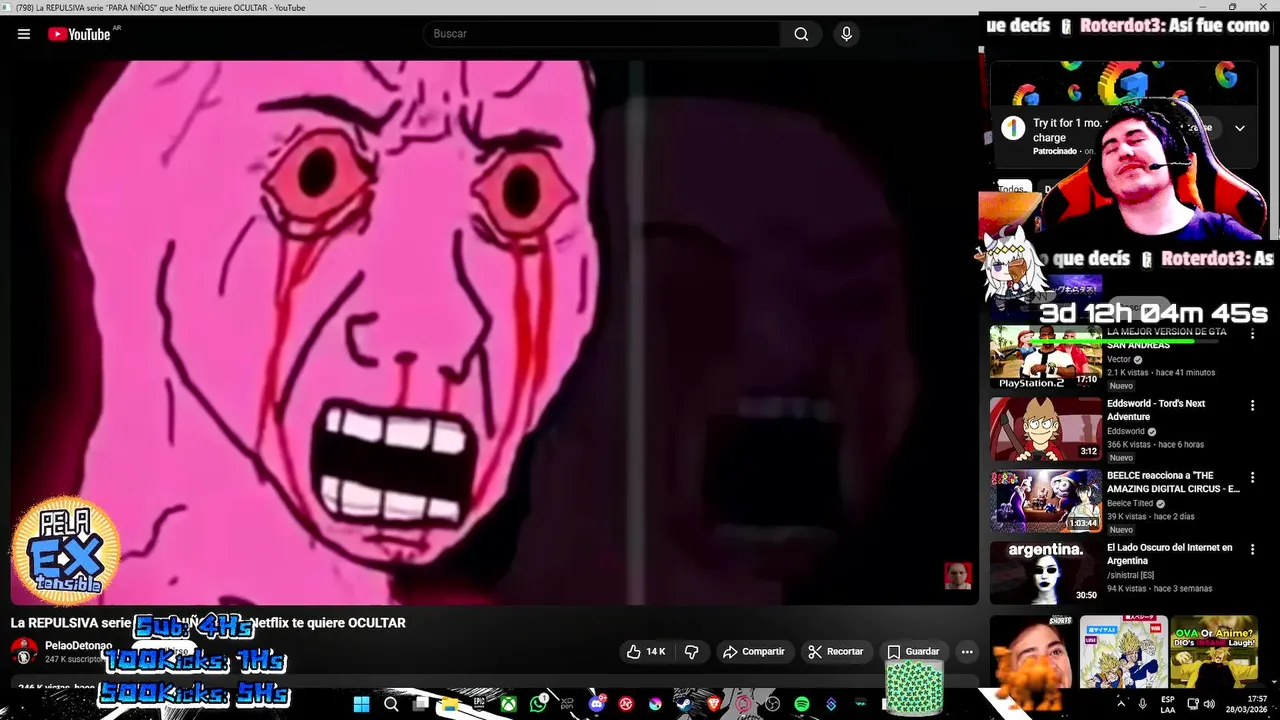Open options for the Eddsworld video

coord(1252,406)
